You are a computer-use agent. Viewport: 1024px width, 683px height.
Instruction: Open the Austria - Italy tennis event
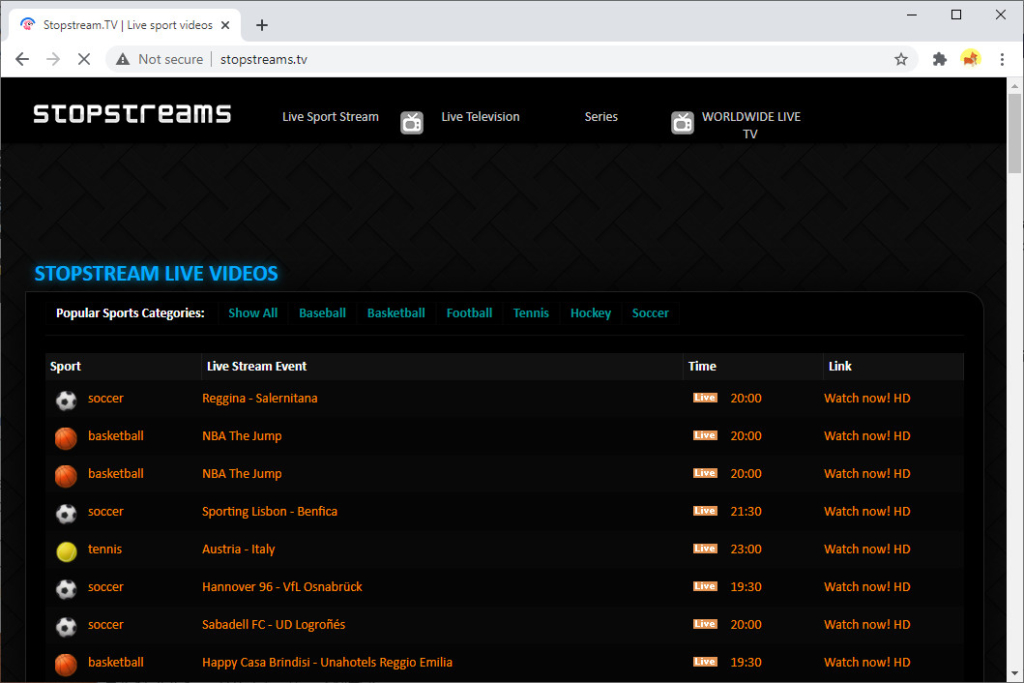click(x=238, y=549)
